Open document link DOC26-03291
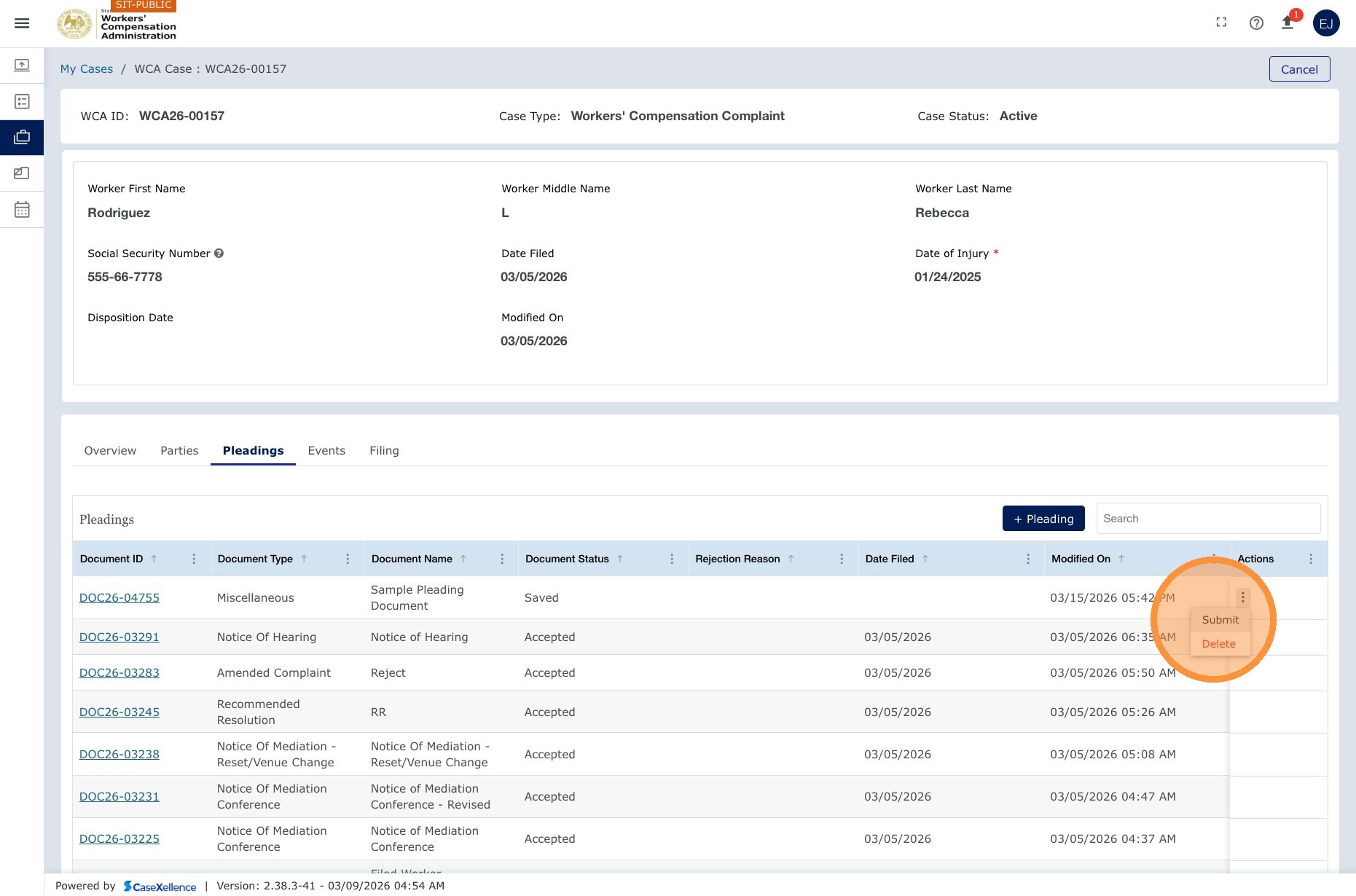 pos(119,637)
